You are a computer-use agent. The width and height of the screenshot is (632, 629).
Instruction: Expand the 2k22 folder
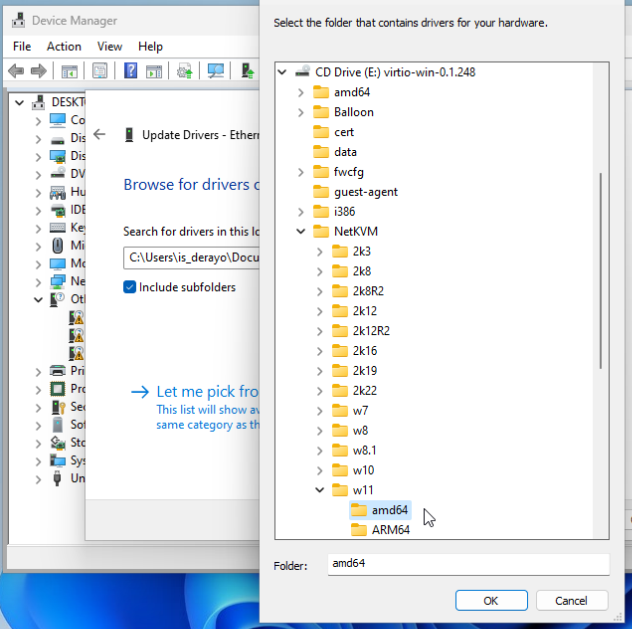point(320,391)
